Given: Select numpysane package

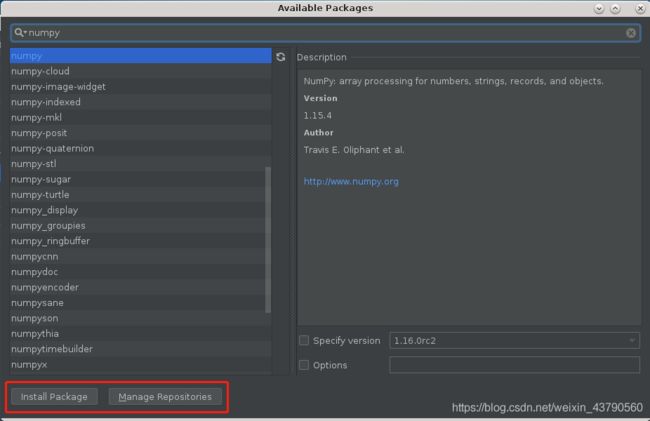Looking at the screenshot, I should pyautogui.click(x=141, y=302).
